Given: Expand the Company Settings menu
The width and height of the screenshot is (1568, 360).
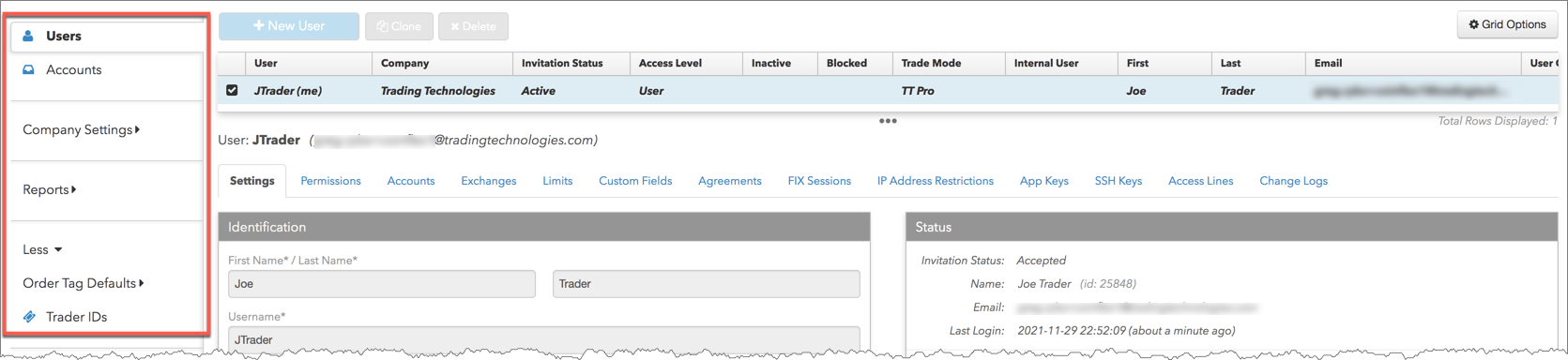Looking at the screenshot, I should click(82, 129).
